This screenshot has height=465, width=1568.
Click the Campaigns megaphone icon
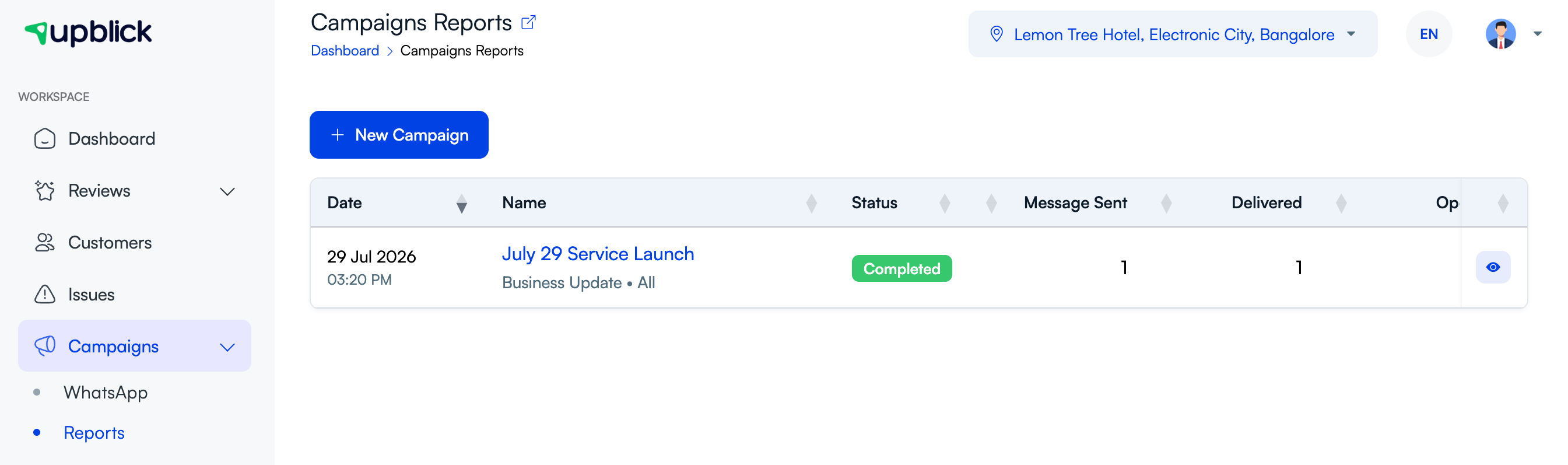(x=45, y=346)
